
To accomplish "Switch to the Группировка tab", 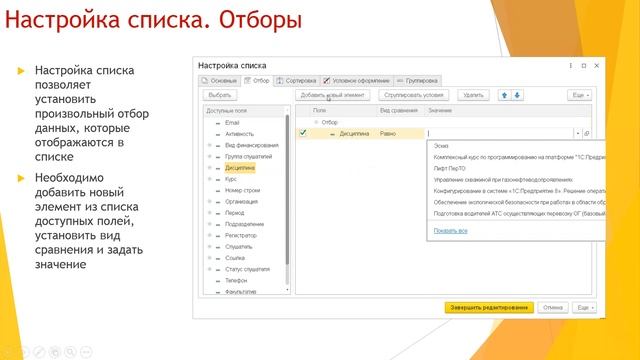I will (418, 81).
